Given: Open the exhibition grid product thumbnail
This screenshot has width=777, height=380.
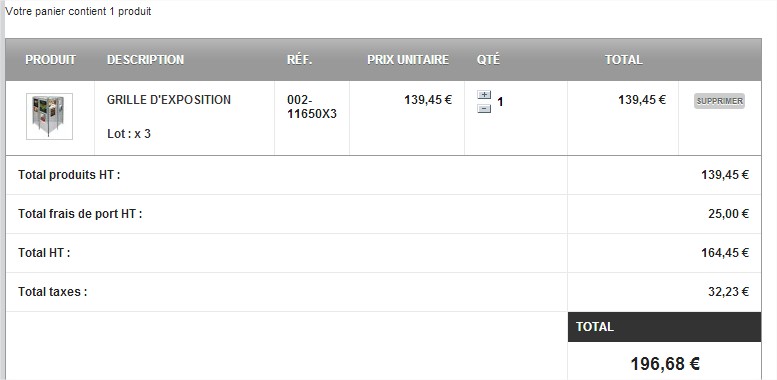Looking at the screenshot, I should [x=50, y=116].
